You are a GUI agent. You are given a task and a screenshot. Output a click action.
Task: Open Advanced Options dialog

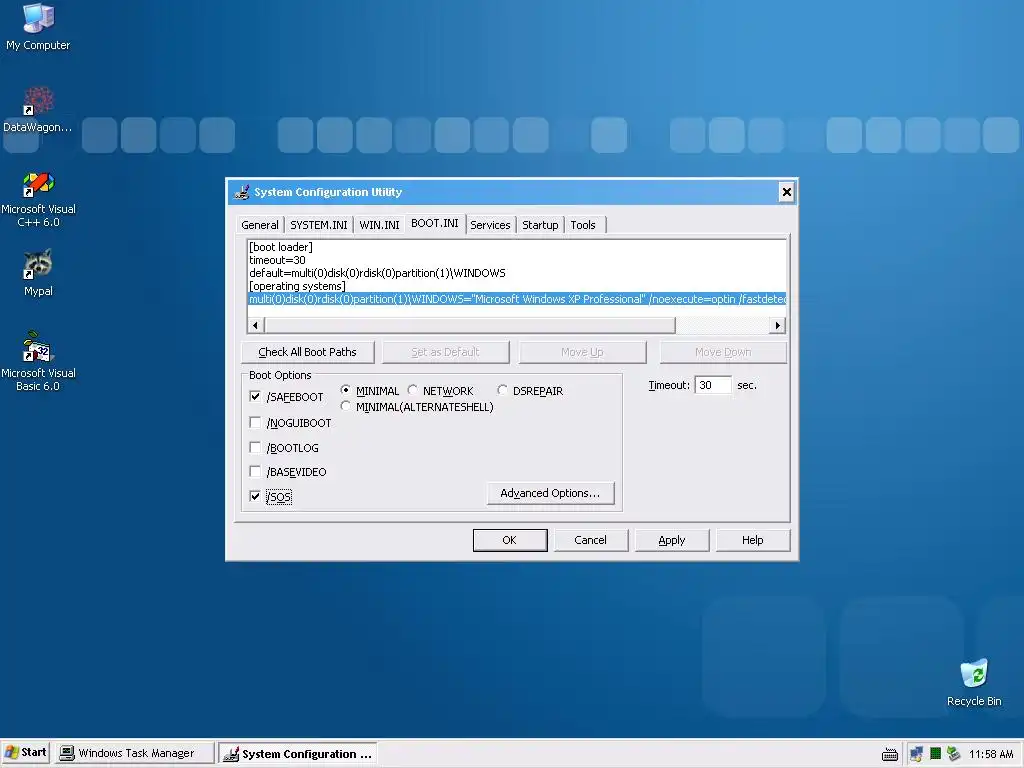551,493
